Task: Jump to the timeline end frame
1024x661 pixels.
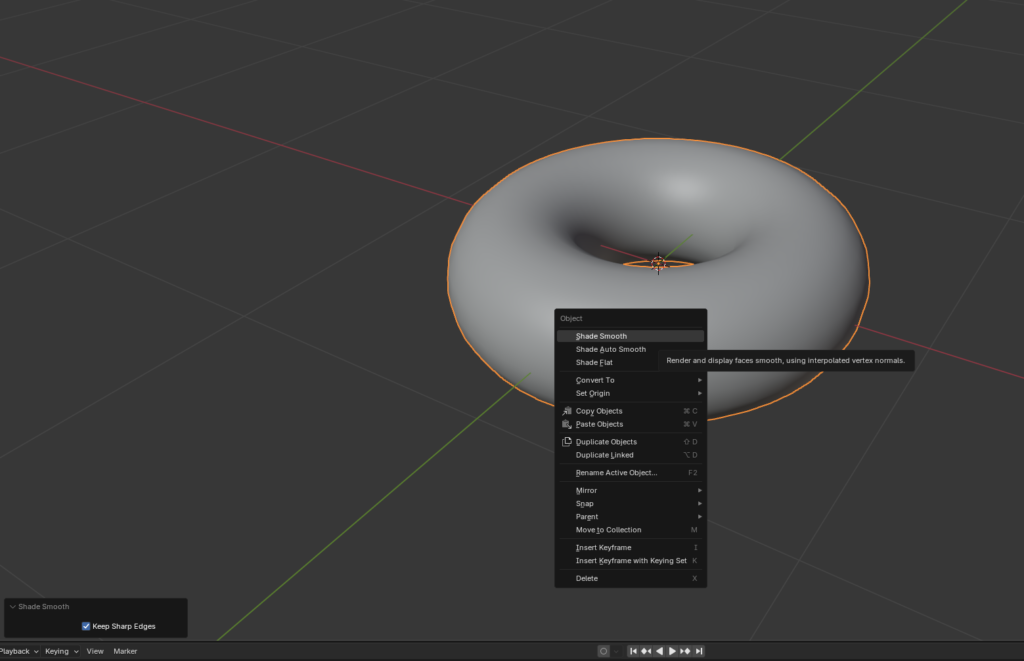Action: coord(699,651)
